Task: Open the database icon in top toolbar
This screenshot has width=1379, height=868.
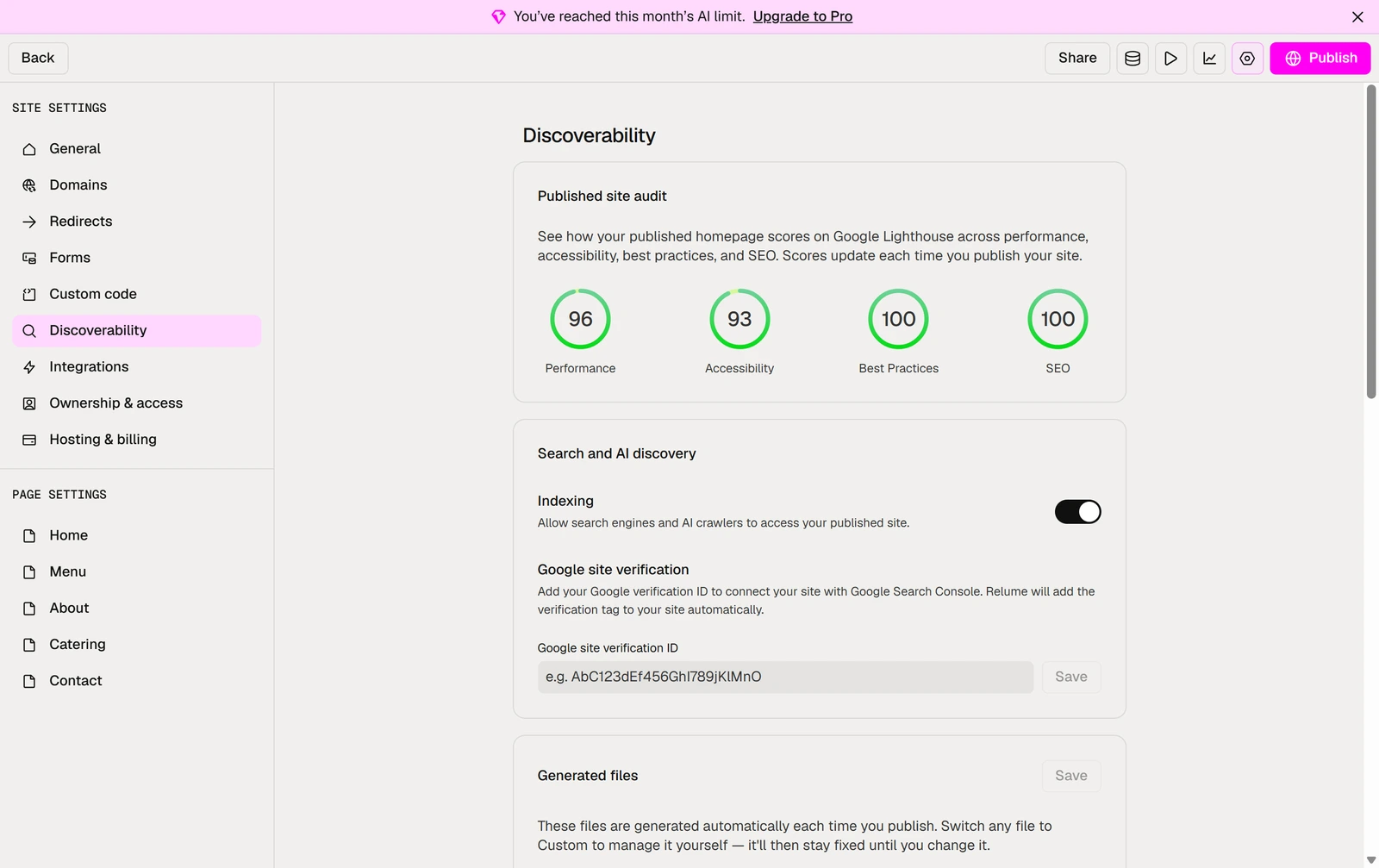Action: 1133,59
